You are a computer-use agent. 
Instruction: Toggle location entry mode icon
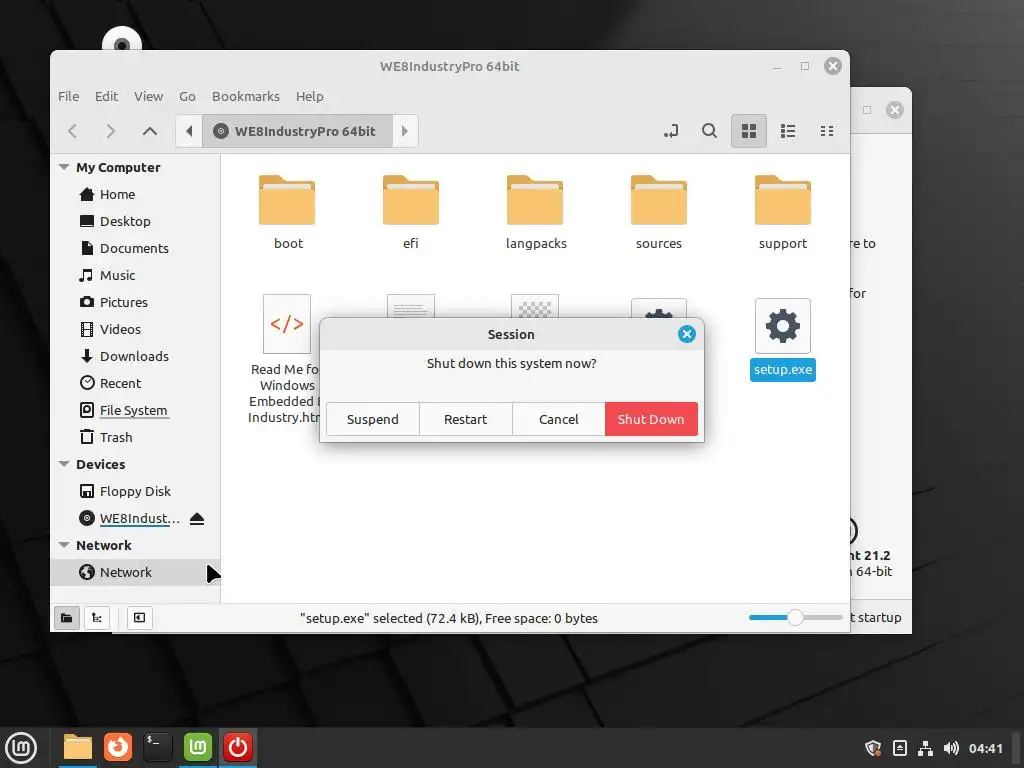(671, 131)
